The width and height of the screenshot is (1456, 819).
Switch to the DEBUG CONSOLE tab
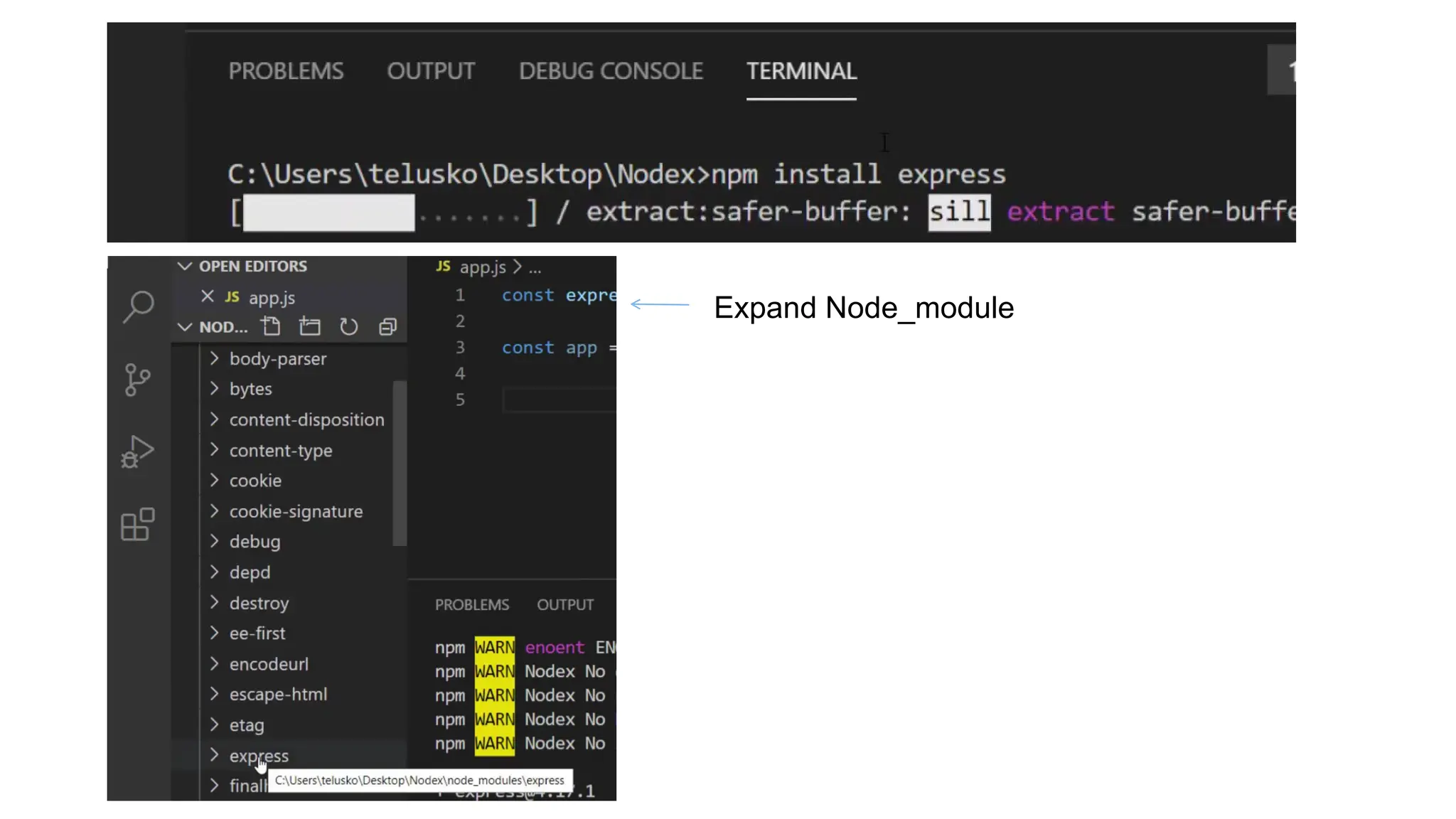(x=611, y=71)
